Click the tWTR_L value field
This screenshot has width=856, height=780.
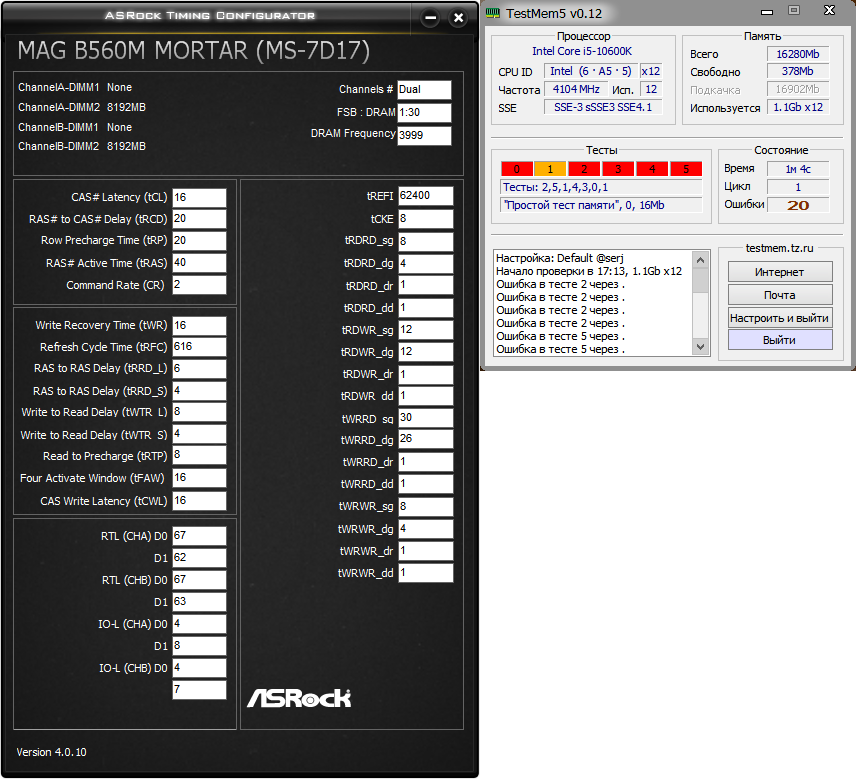click(x=199, y=412)
